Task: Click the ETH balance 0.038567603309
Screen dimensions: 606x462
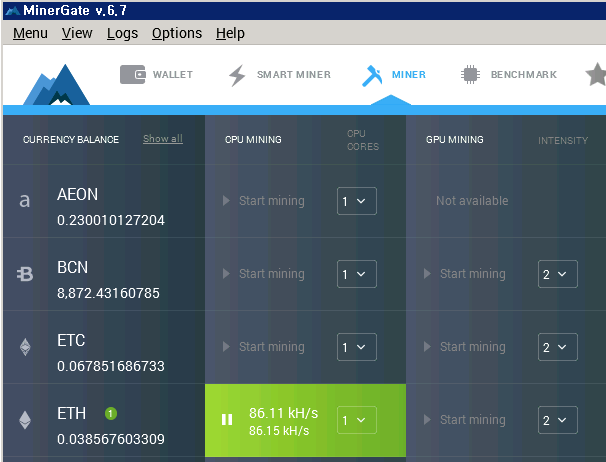Action: pos(111,439)
